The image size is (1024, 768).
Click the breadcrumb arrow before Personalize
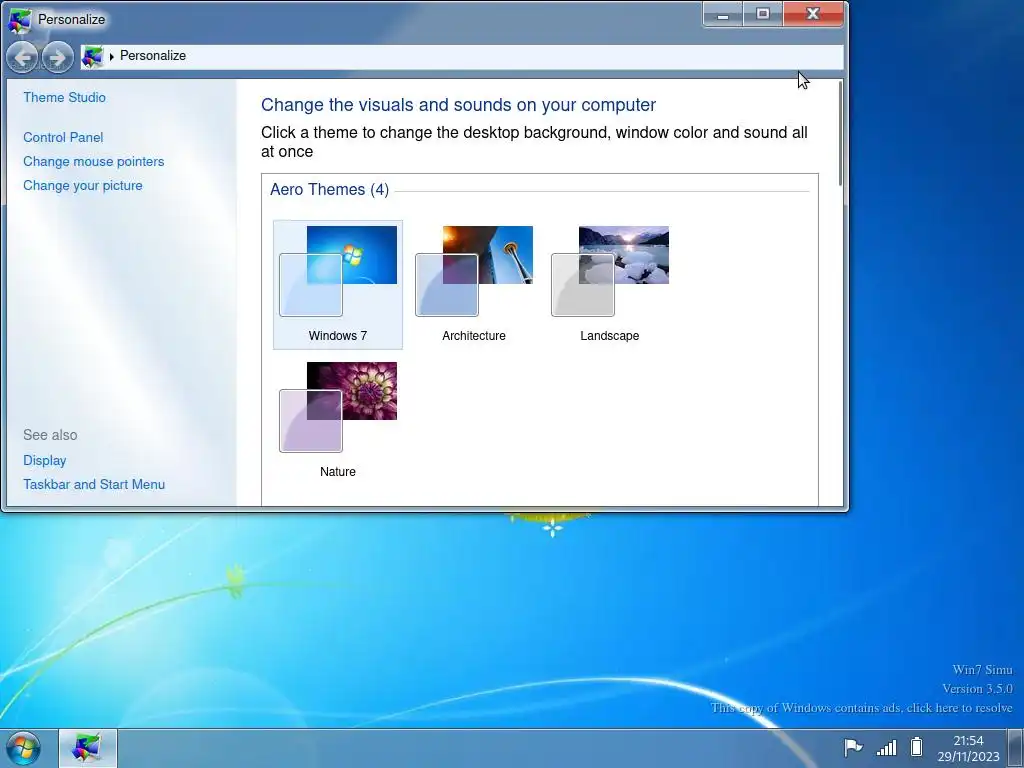[112, 57]
